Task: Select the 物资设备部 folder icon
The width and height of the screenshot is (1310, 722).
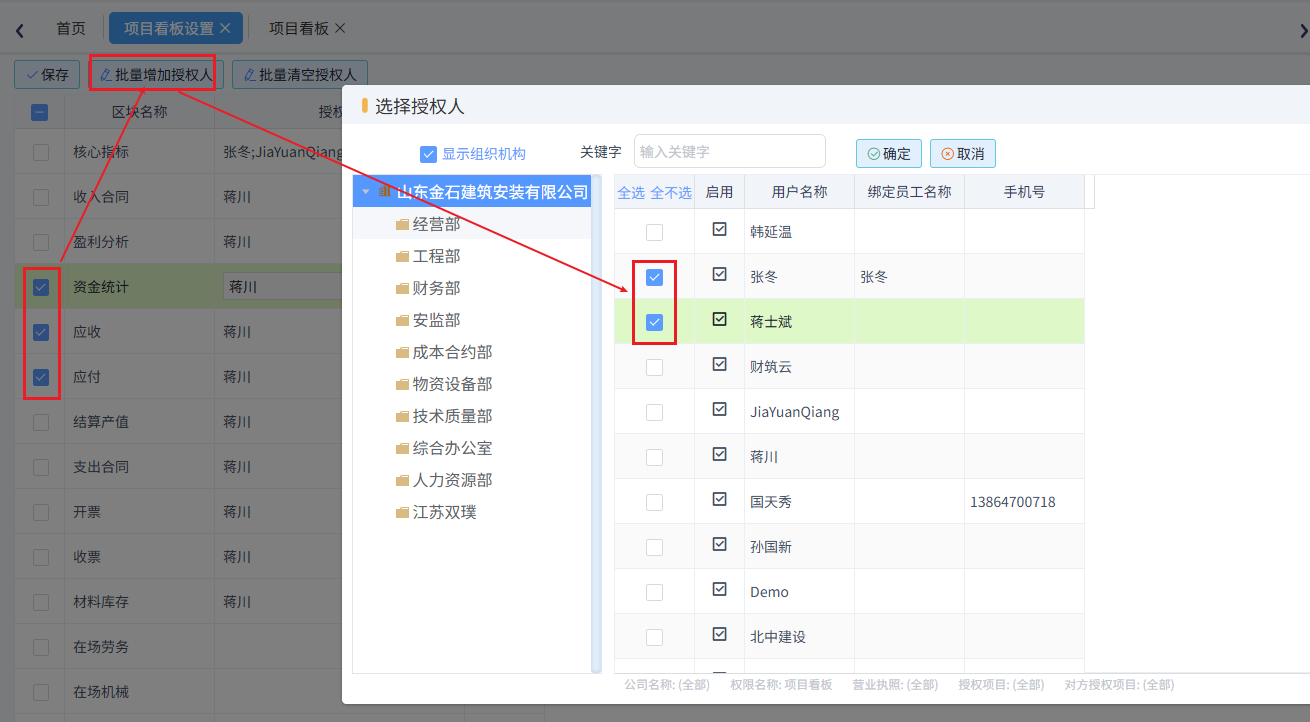Action: [403, 385]
